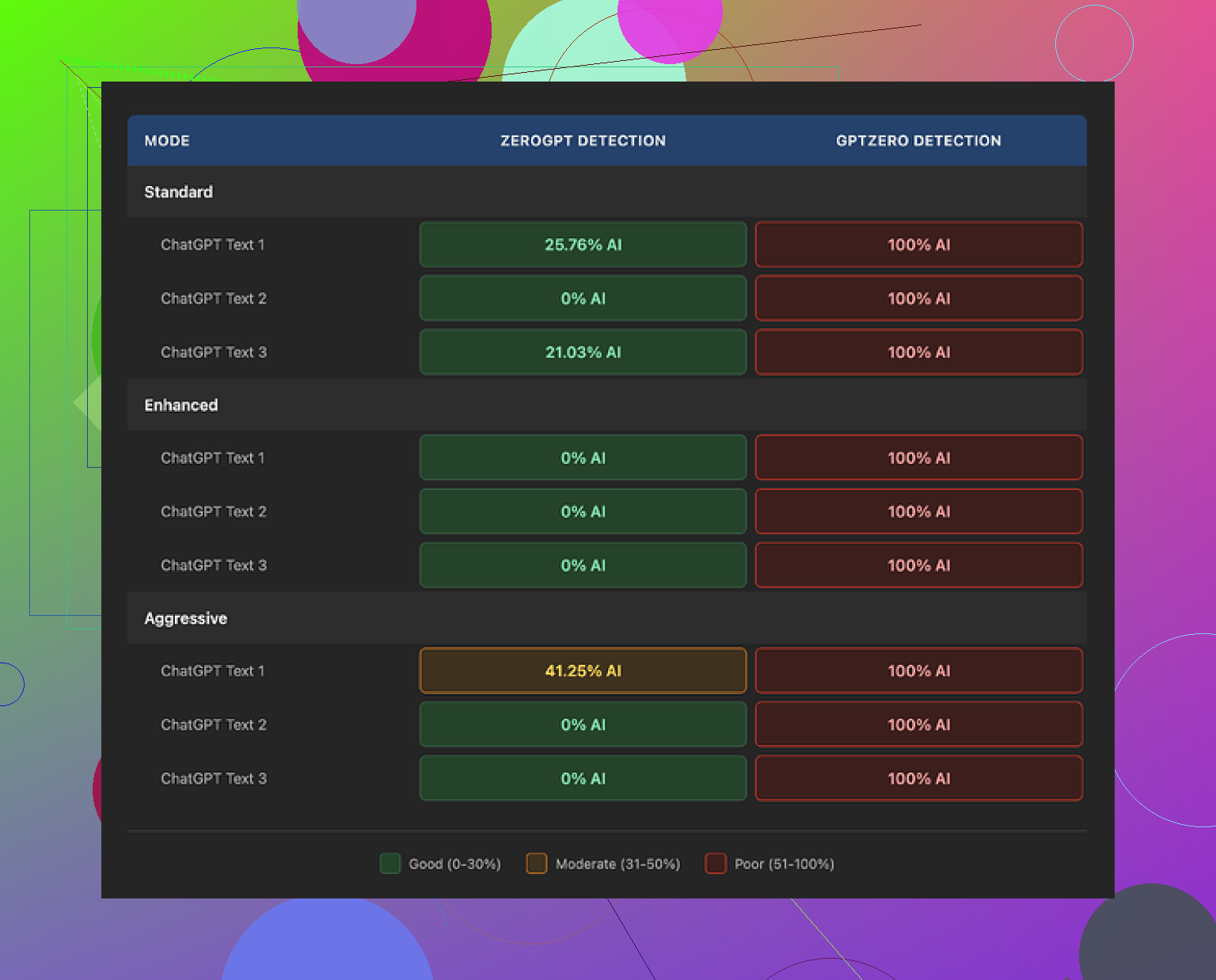Click the yellow 41.25% AI cell
Viewport: 1216px width, 980px height.
pos(583,670)
